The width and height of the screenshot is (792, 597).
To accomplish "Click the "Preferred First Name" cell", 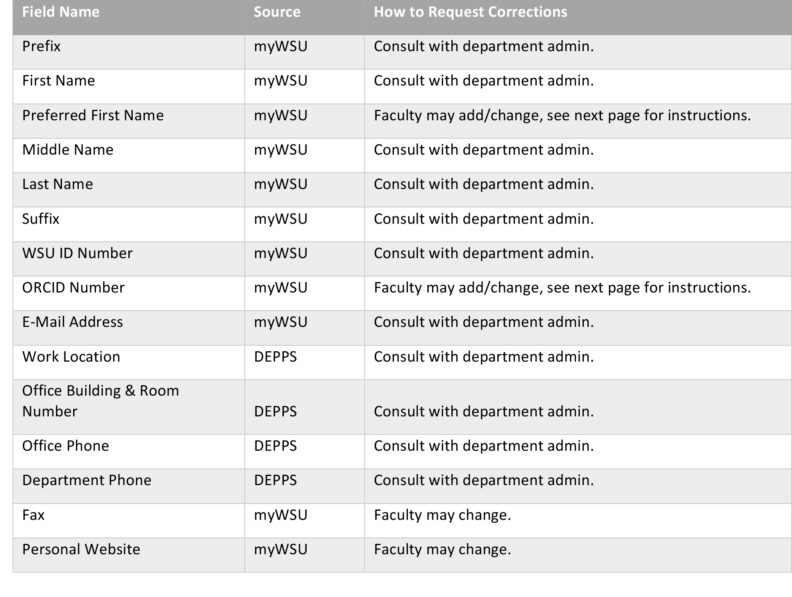I will (x=93, y=115).
